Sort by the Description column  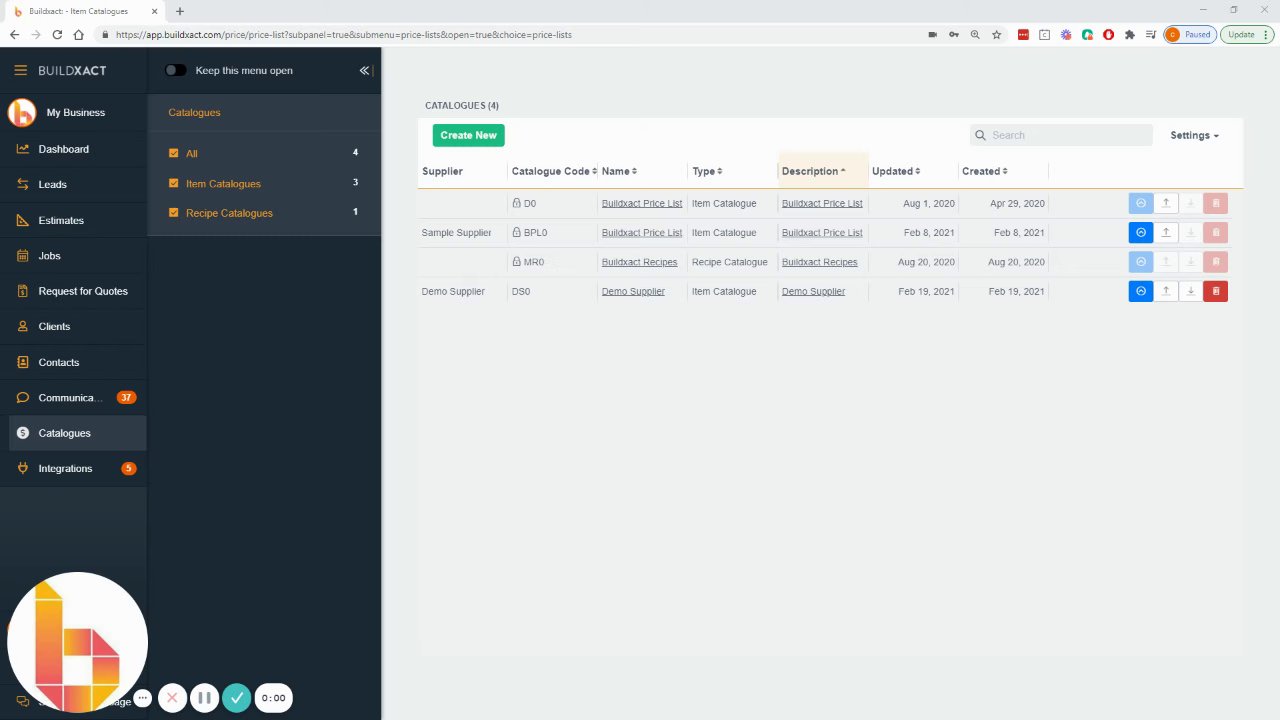point(814,171)
